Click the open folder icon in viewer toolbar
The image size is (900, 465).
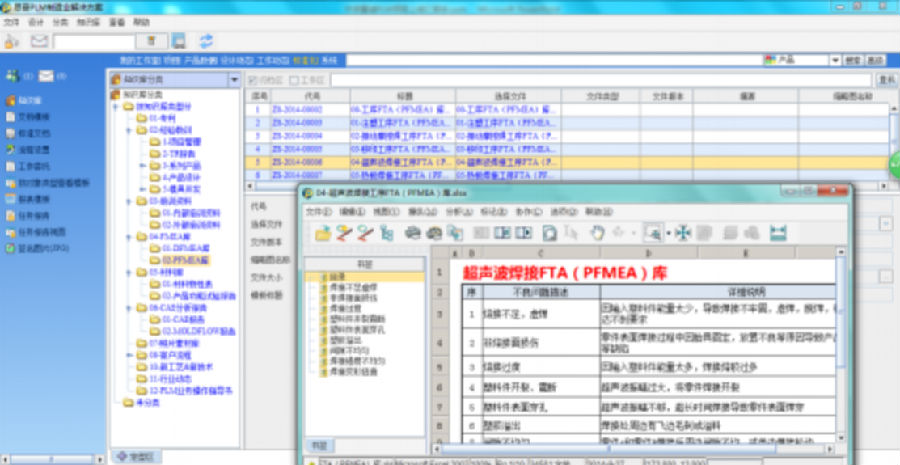click(x=323, y=232)
